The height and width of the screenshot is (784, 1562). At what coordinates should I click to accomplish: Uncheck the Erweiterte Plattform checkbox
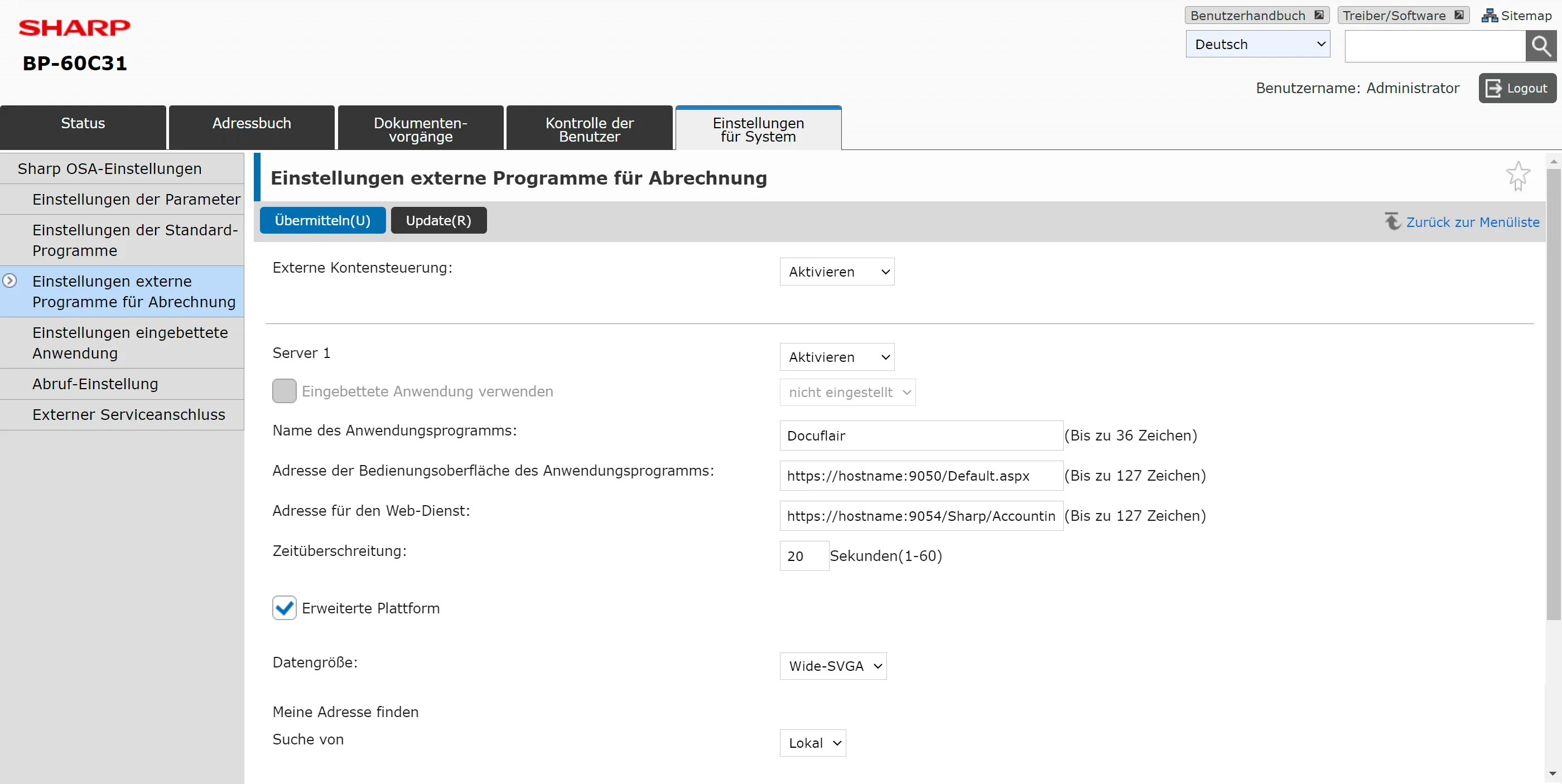pyautogui.click(x=285, y=608)
